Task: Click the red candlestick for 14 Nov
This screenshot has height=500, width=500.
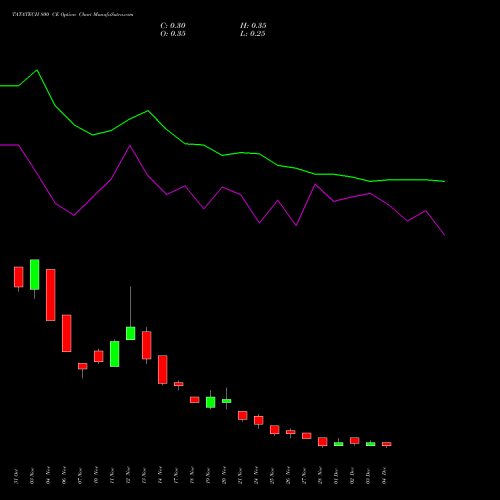Action: pos(163,370)
